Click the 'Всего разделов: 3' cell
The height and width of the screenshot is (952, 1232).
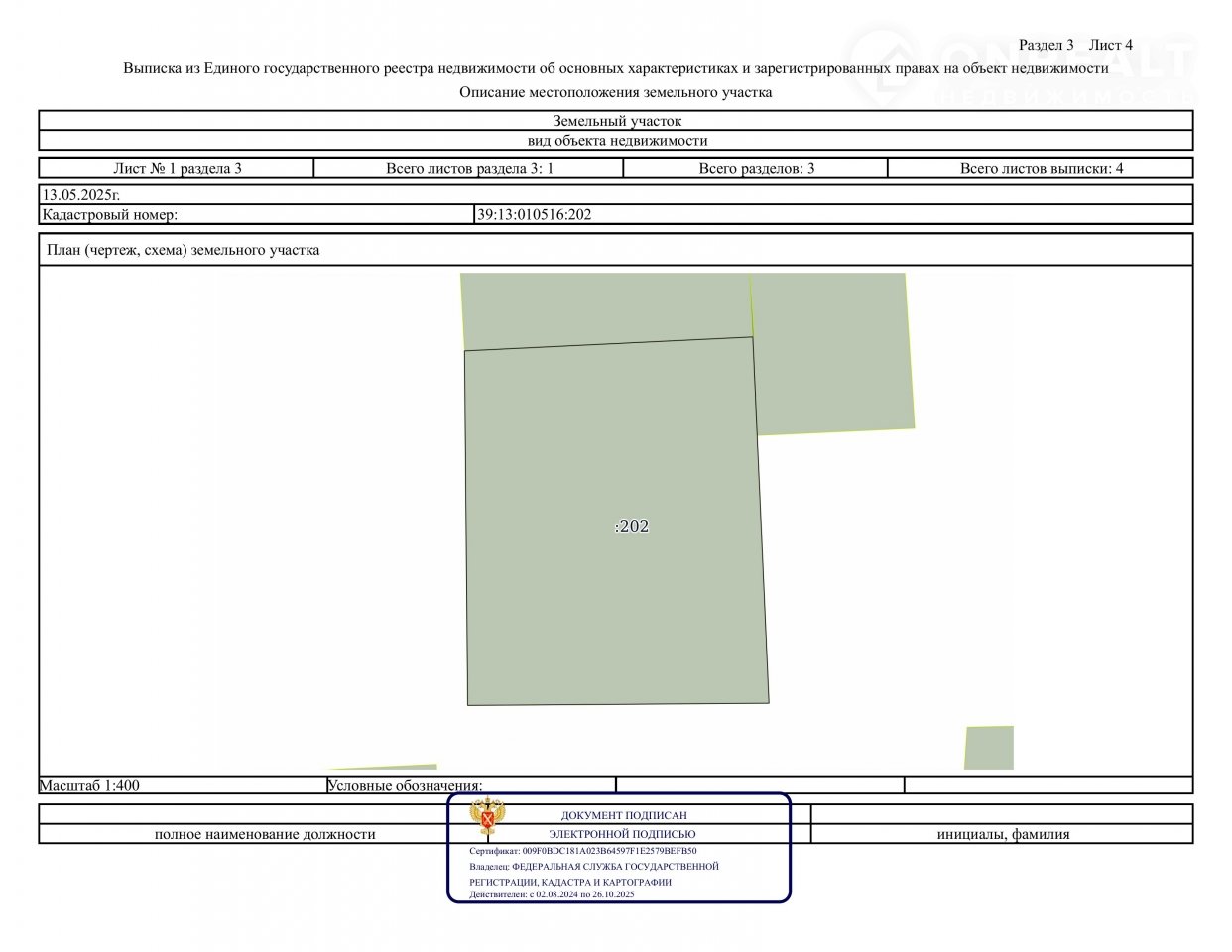(x=756, y=168)
